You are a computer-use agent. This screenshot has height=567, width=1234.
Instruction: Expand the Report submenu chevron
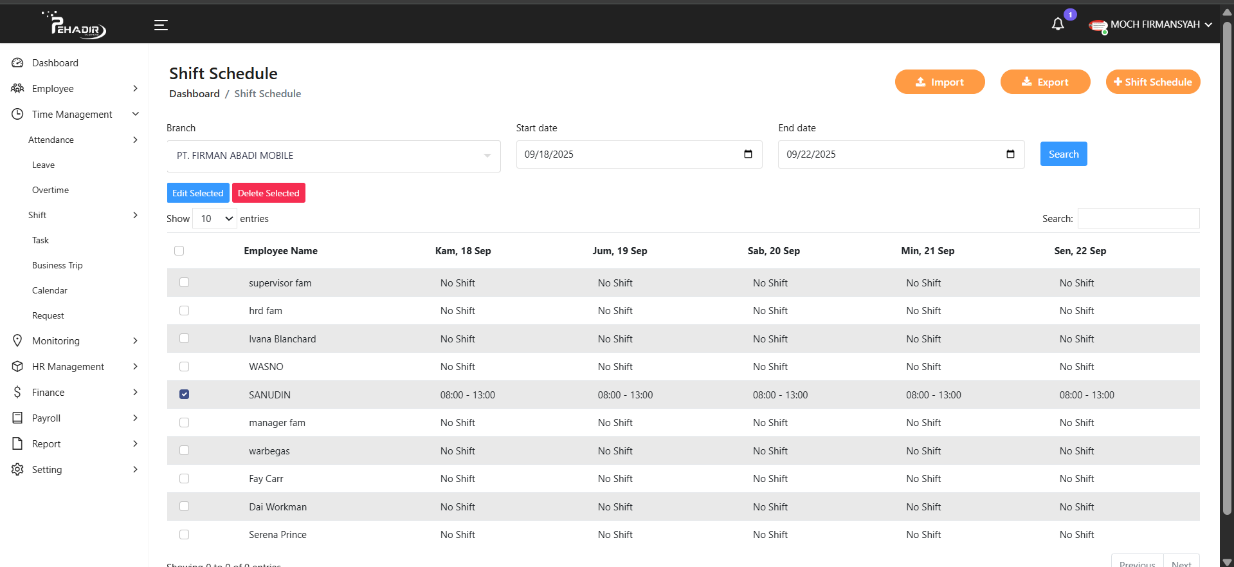point(135,444)
